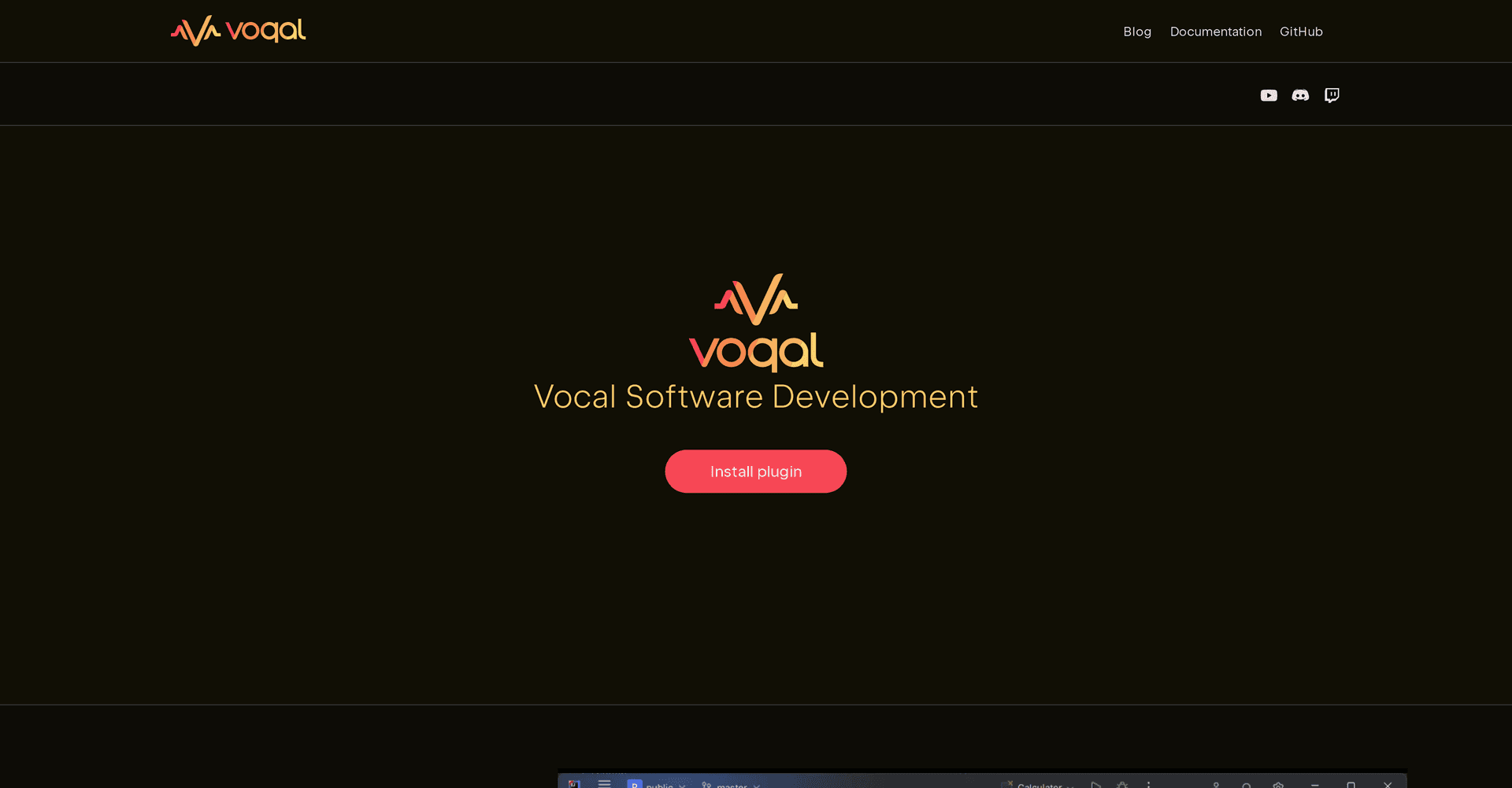Visit the GitHub link in navigation
This screenshot has width=1512, height=788.
[1301, 31]
